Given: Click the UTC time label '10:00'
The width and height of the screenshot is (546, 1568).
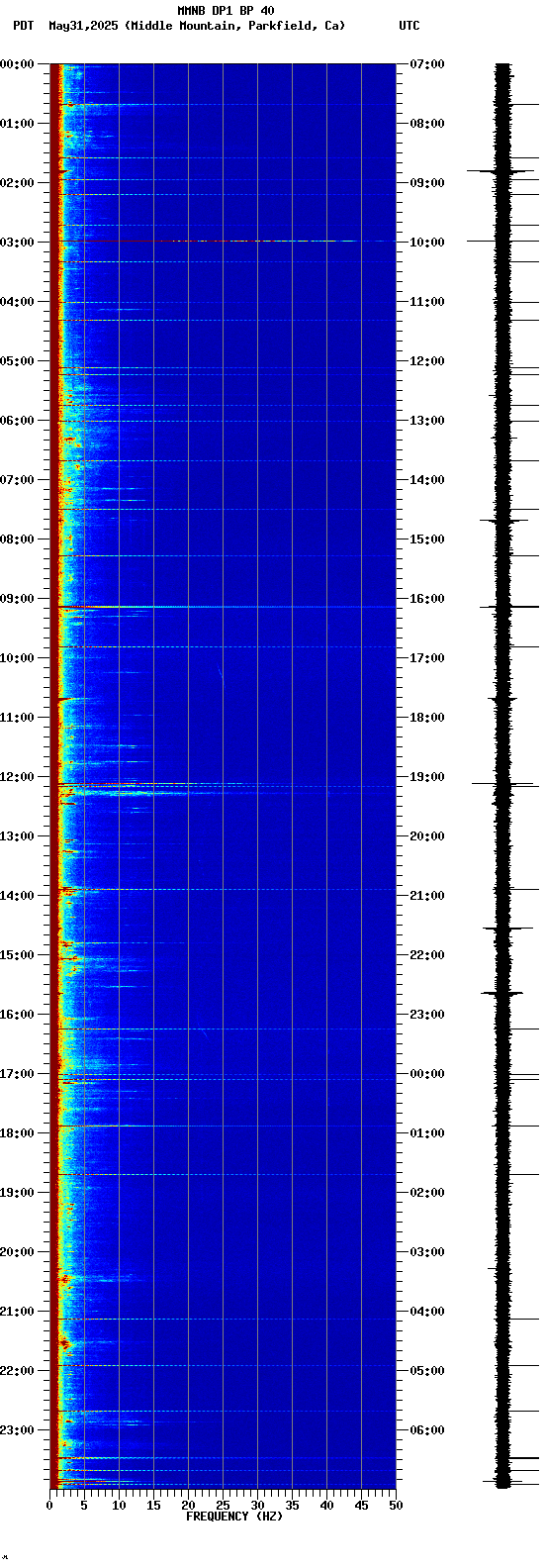Looking at the screenshot, I should (x=426, y=243).
